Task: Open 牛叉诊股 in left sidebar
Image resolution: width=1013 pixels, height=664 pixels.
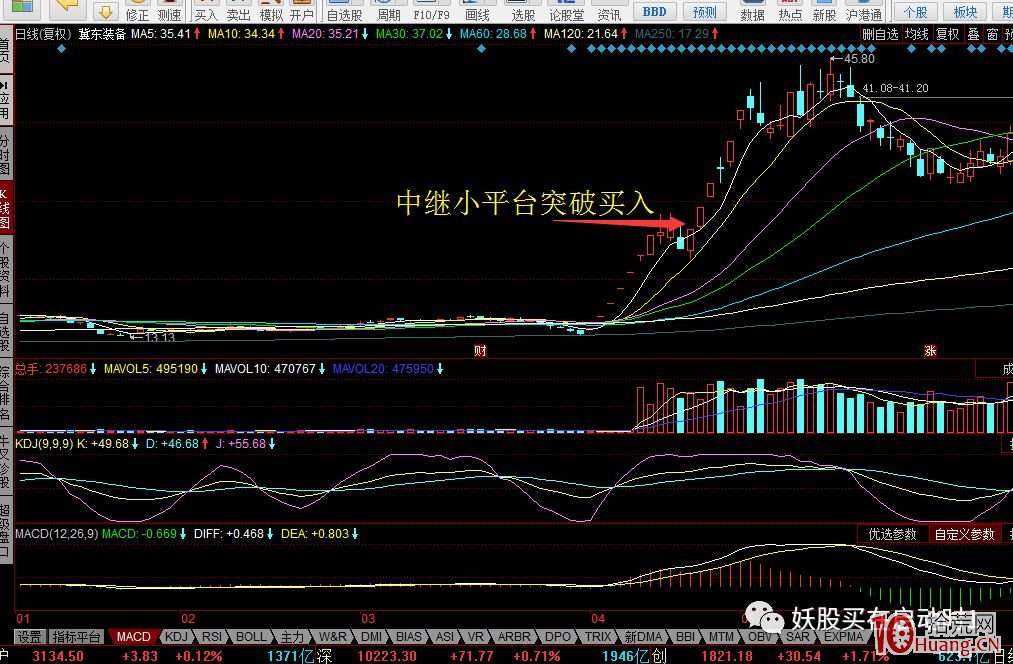Action: (5, 462)
